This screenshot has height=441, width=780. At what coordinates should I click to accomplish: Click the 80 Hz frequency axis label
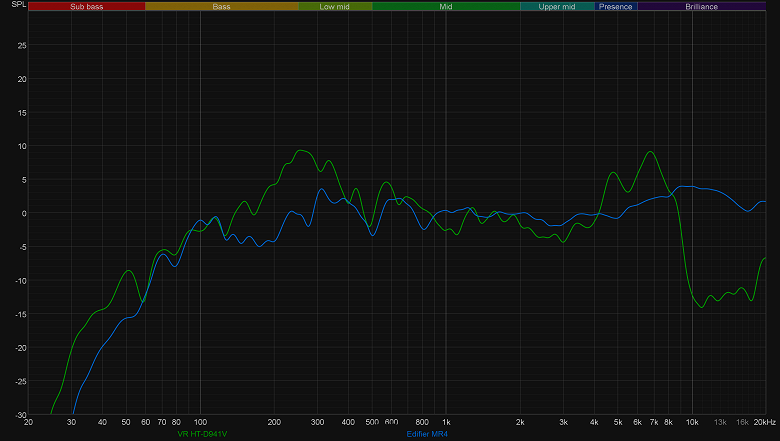pyautogui.click(x=176, y=422)
